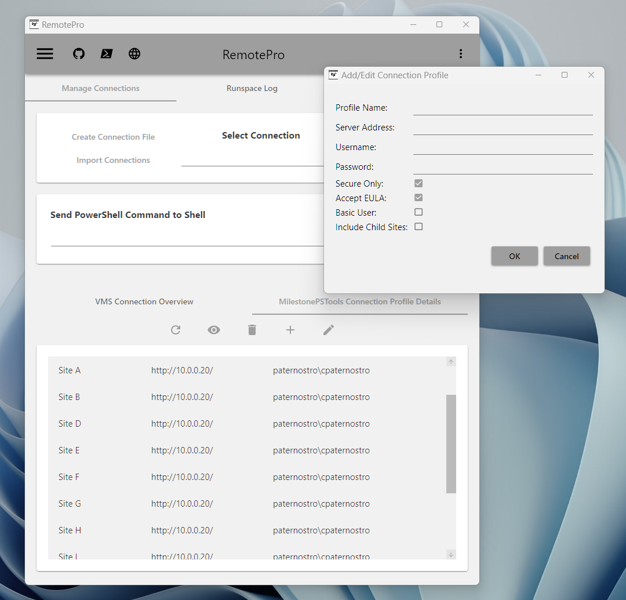Open the hamburger menu in RemotePro

45,53
